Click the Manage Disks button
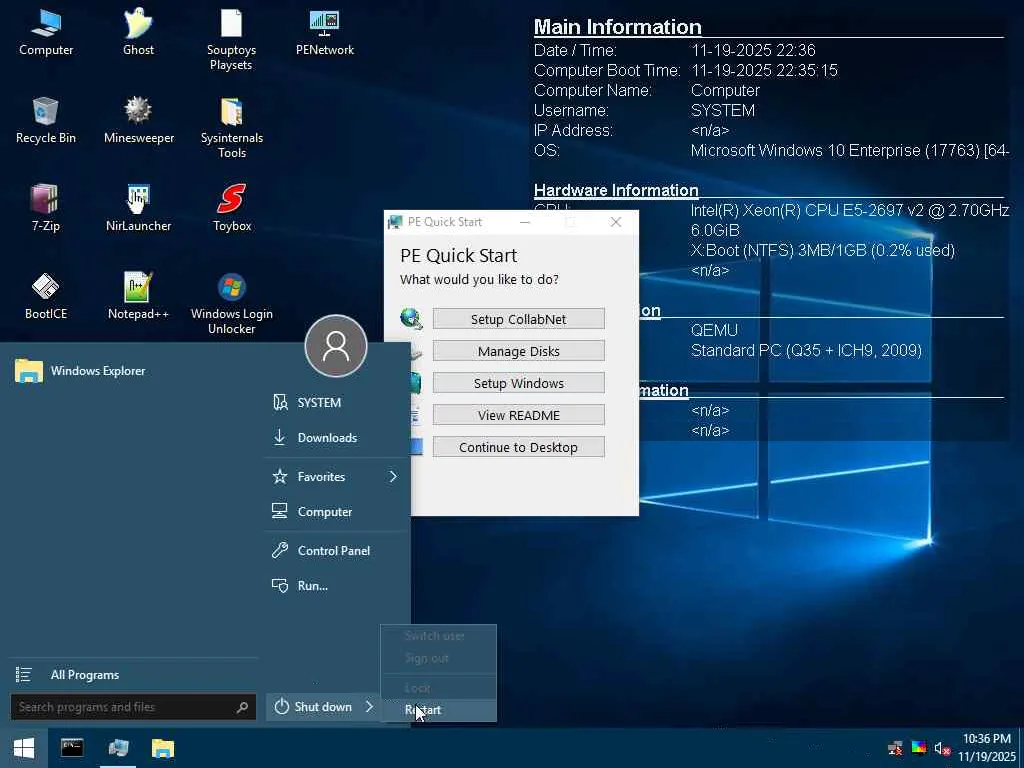The height and width of the screenshot is (768, 1024). 519,351
